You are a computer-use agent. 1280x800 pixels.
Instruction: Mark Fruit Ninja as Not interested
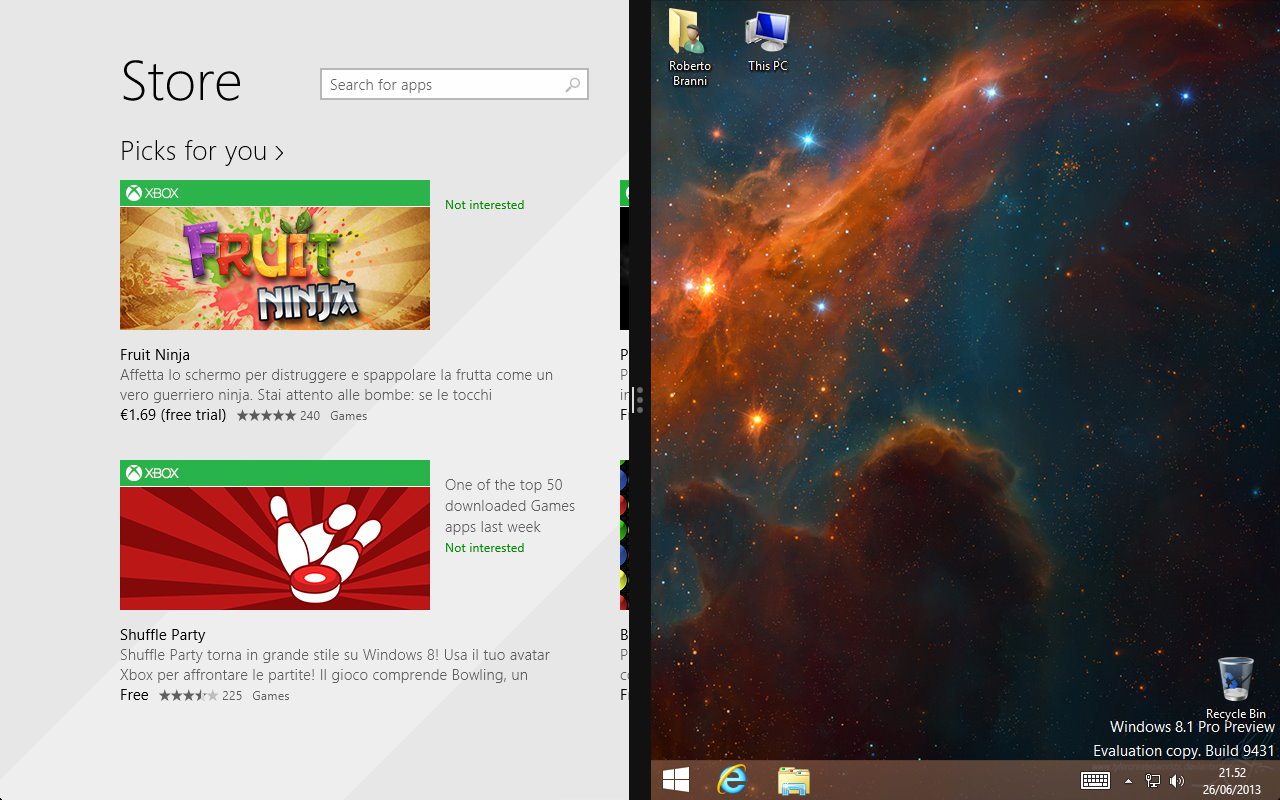click(484, 205)
